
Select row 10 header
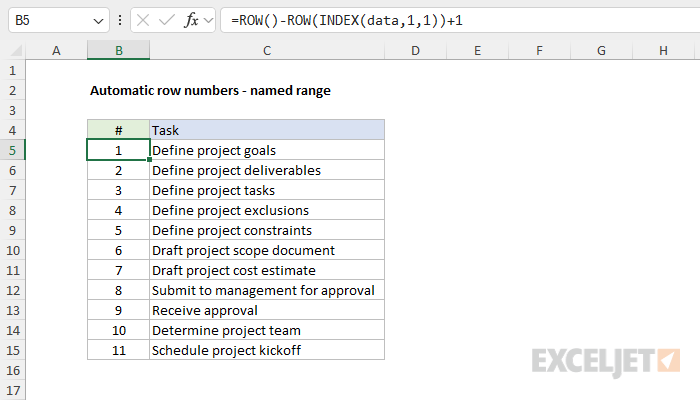[12, 250]
